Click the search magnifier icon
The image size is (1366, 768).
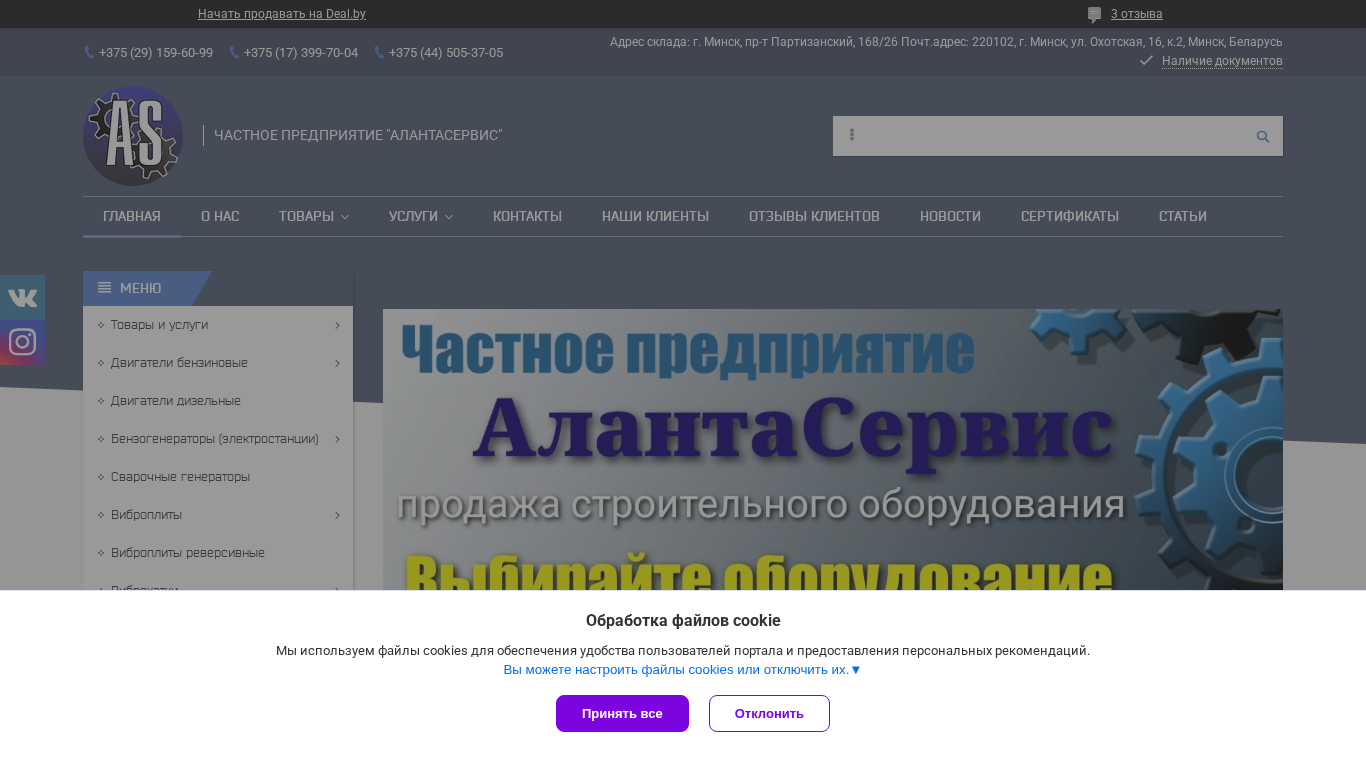1263,136
